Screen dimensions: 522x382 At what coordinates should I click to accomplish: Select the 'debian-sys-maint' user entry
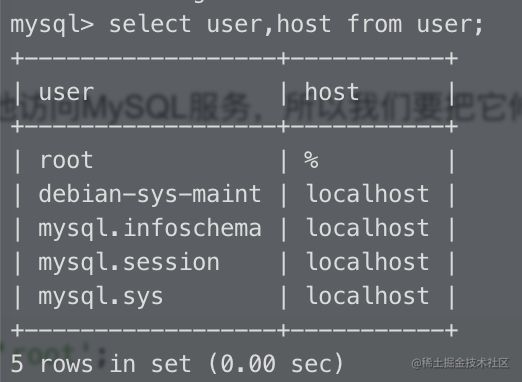pos(150,194)
